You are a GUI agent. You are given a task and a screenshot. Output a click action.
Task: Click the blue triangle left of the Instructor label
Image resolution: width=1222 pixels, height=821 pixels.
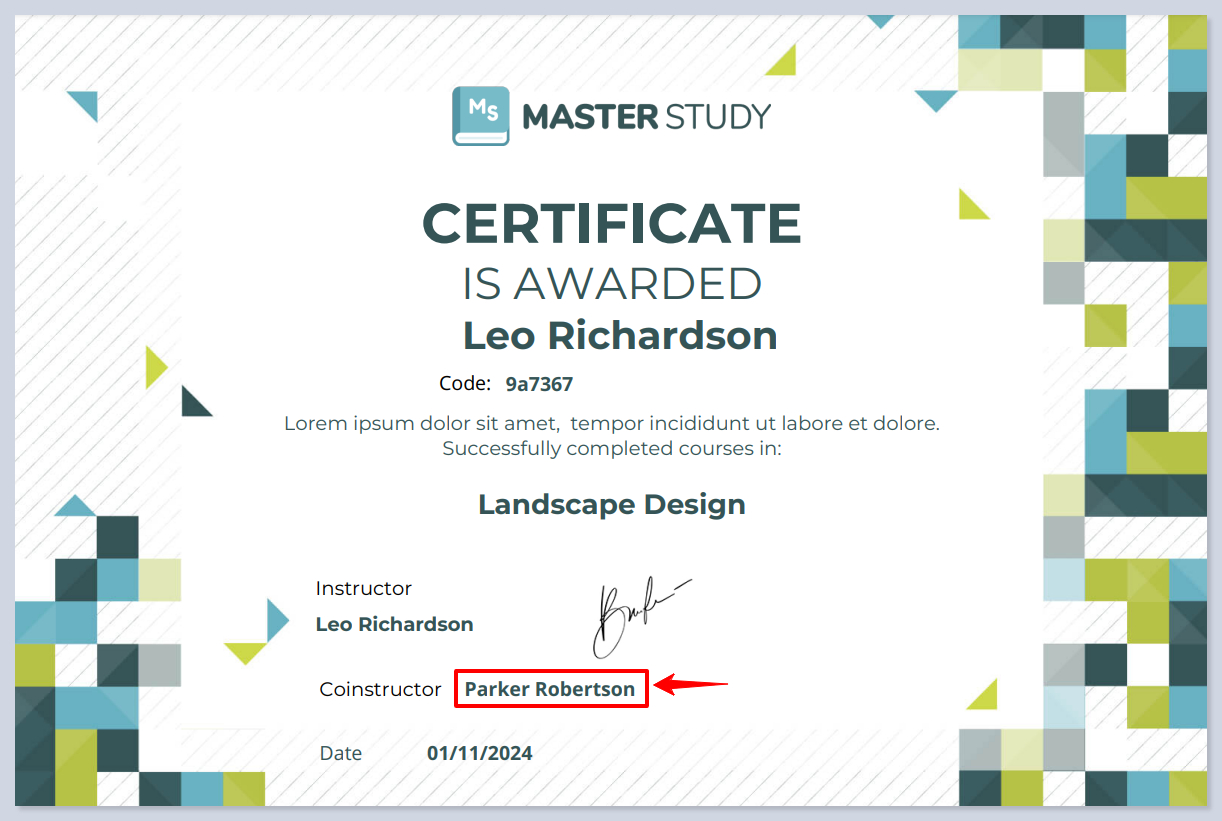(276, 620)
